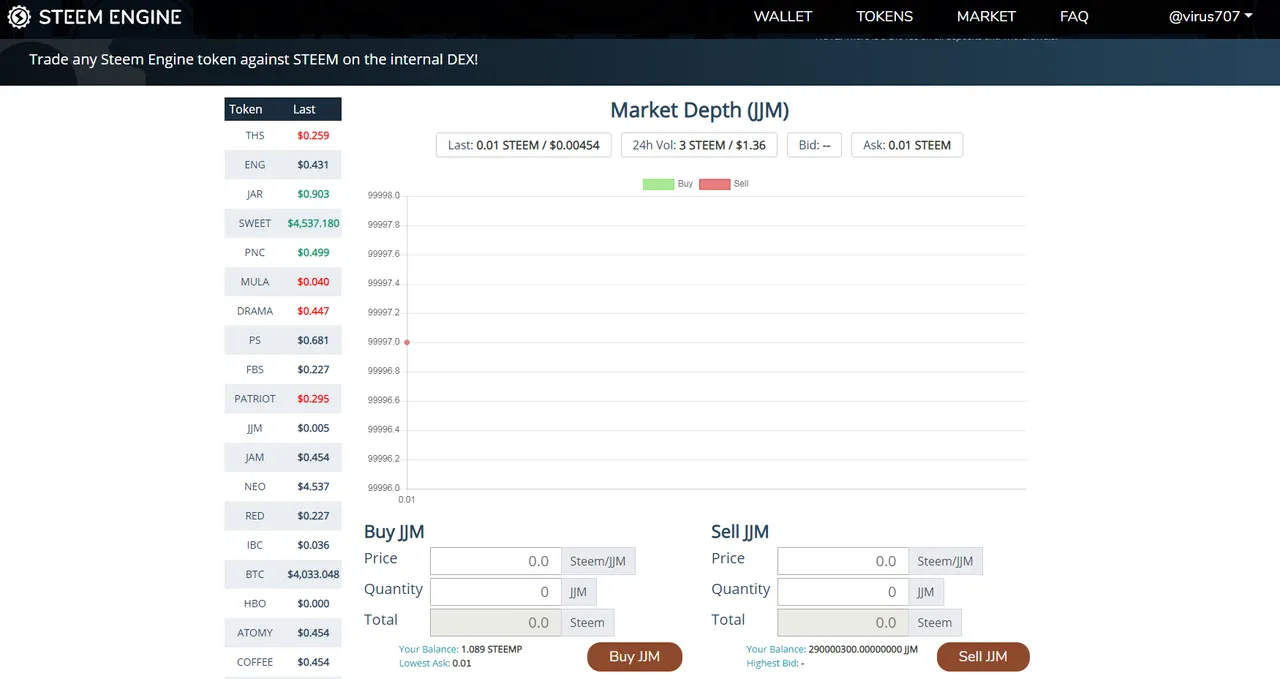Viewport: 1280px width, 679px height.
Task: Click the Last column header
Action: 304,109
